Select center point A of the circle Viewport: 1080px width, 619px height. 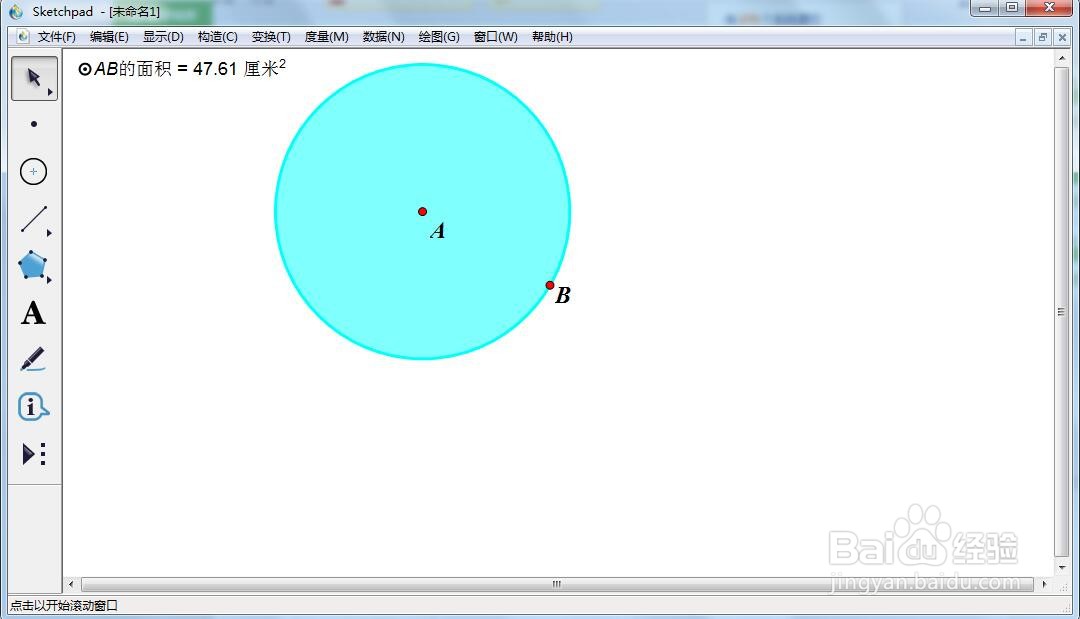tap(422, 211)
